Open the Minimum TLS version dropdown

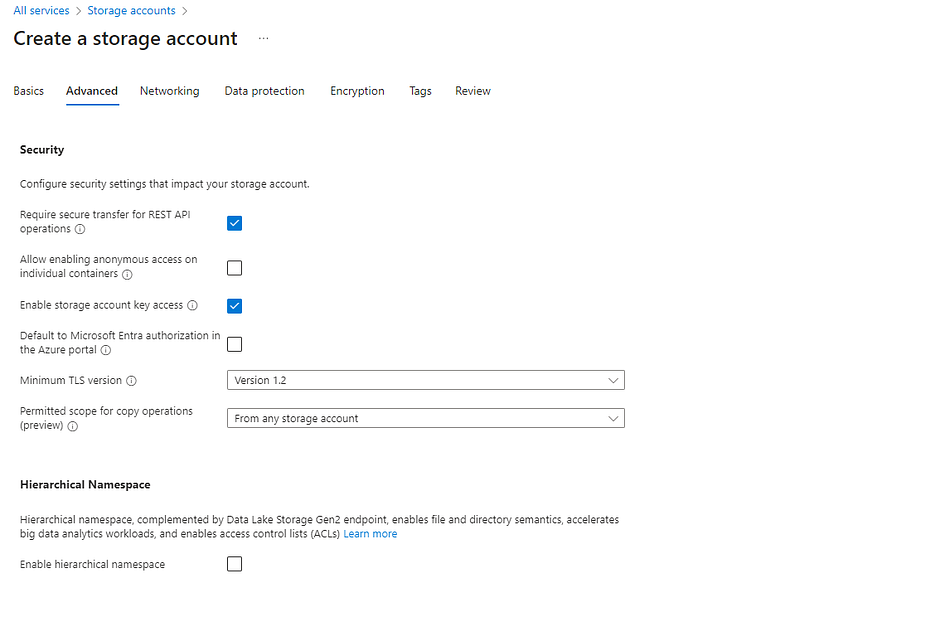(x=425, y=381)
